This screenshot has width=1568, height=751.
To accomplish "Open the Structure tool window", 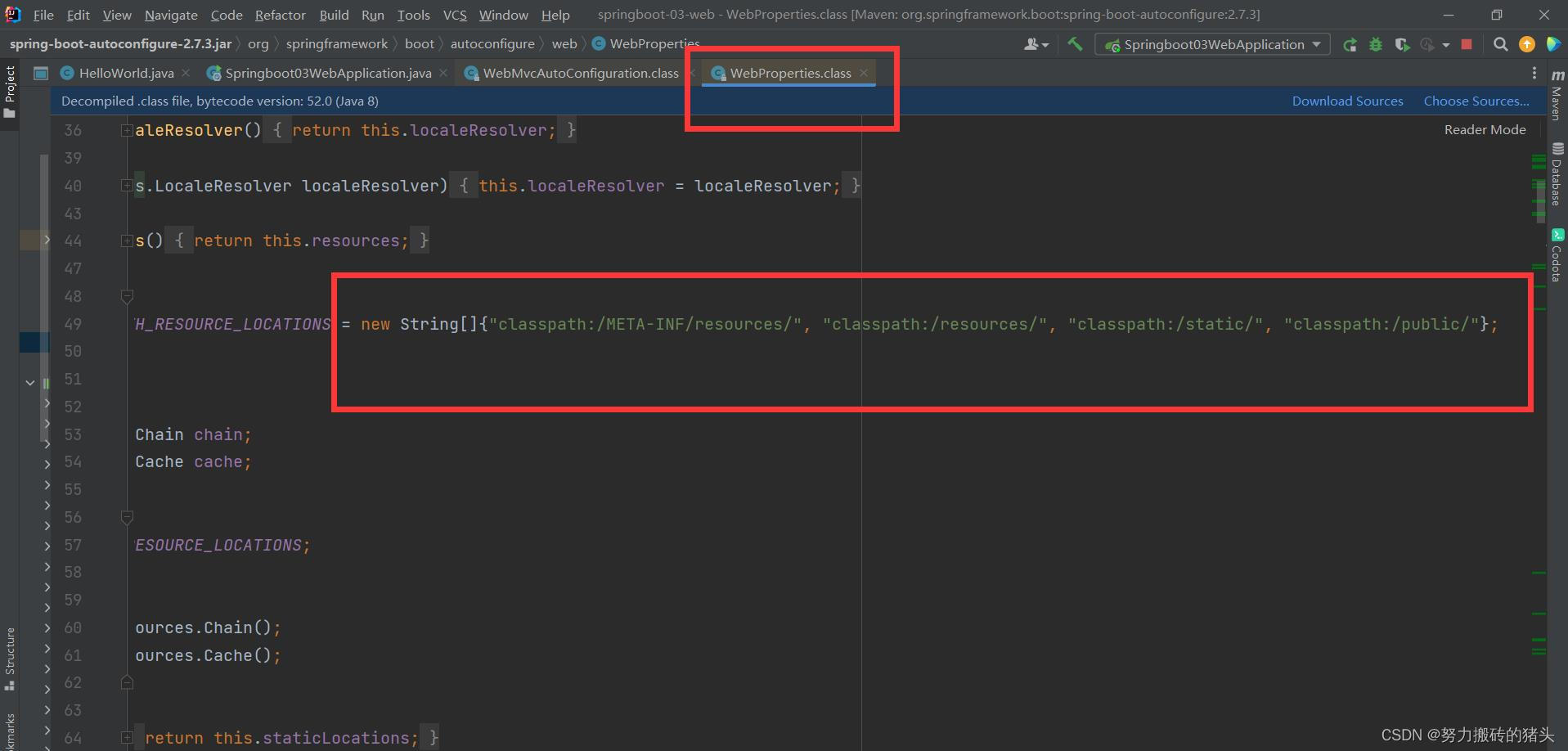I will (x=10, y=659).
